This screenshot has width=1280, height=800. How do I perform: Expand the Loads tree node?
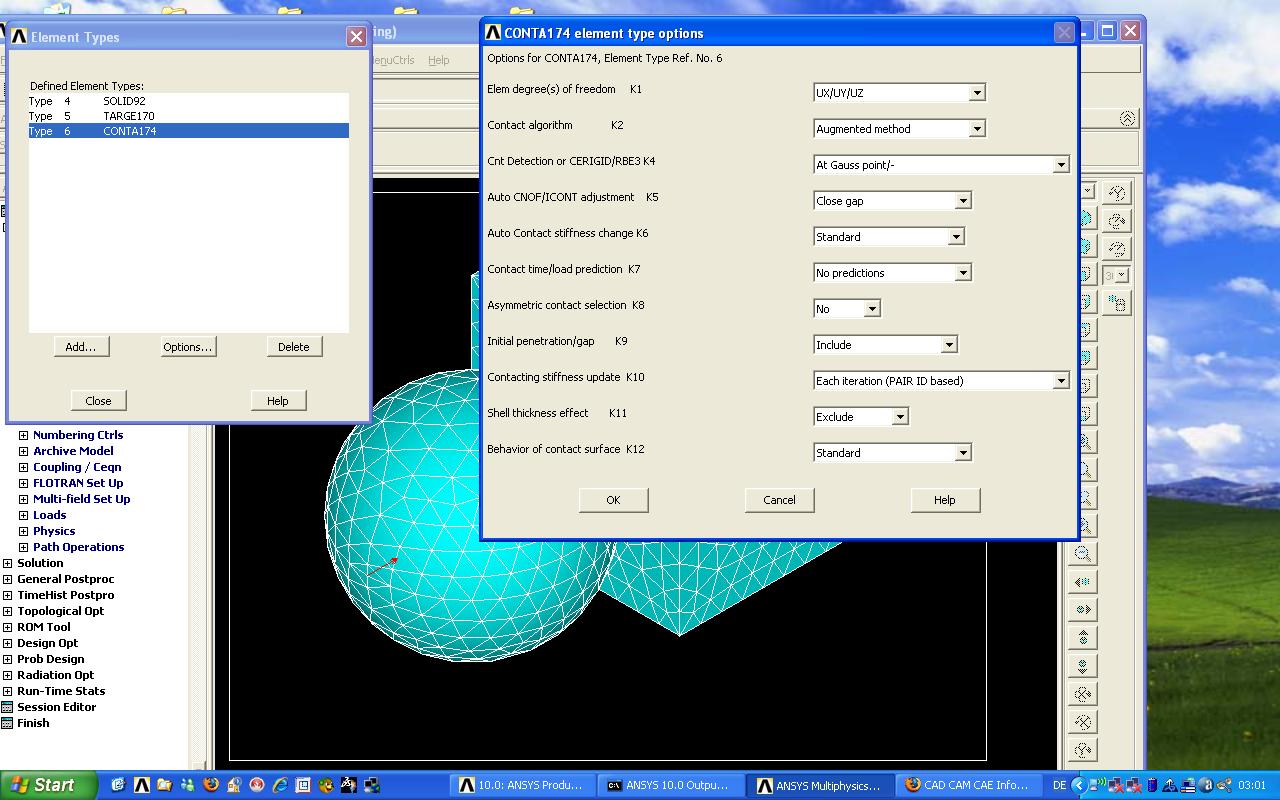pos(24,515)
